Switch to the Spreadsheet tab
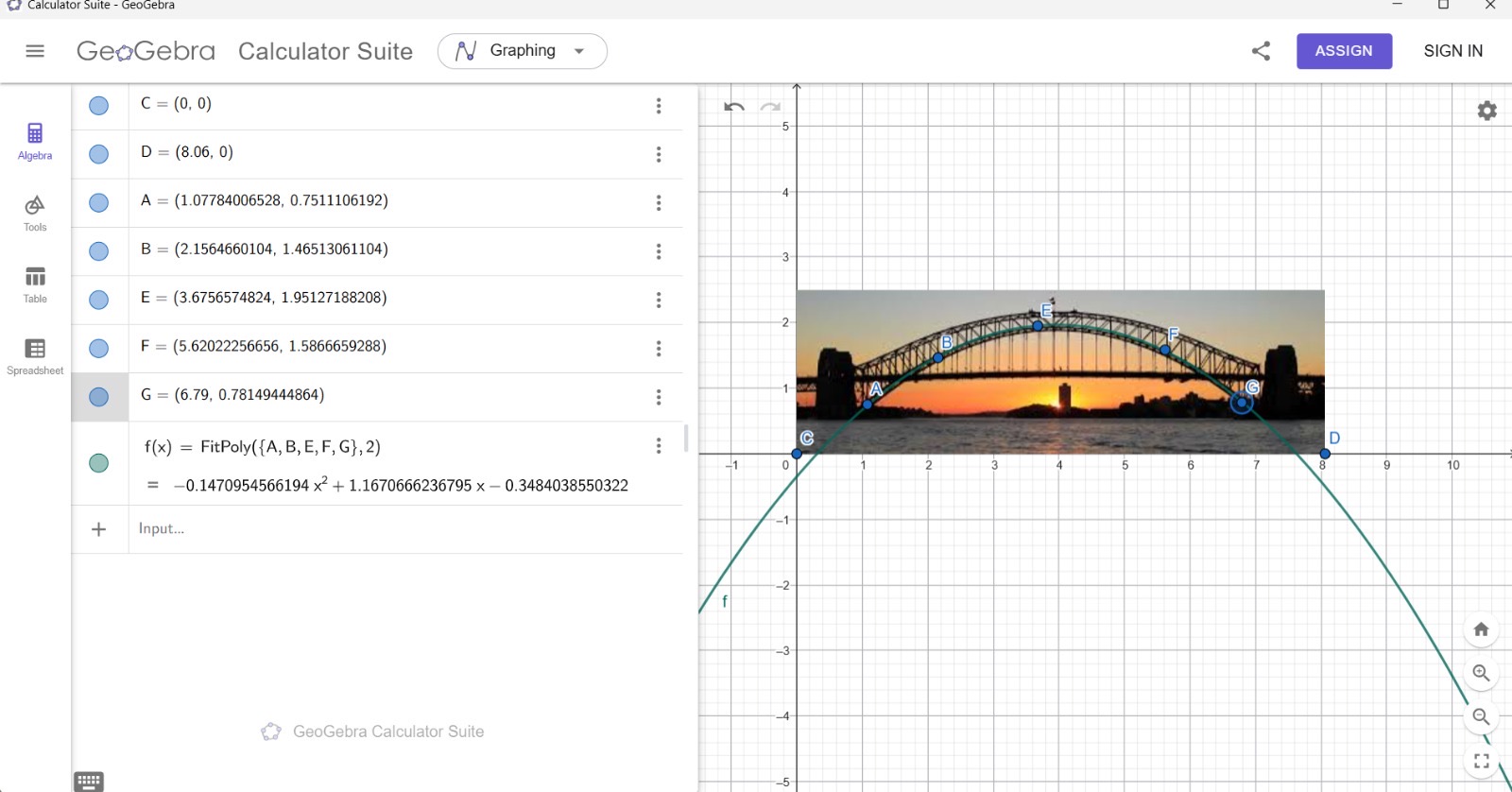This screenshot has width=1512, height=792. click(35, 357)
